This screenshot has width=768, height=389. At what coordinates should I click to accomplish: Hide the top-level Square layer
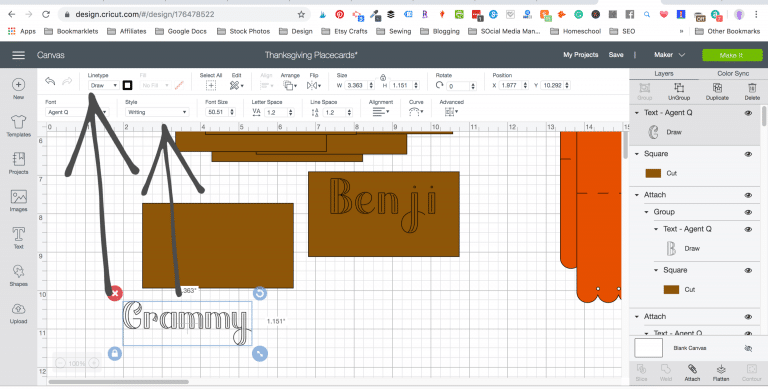[x=748, y=154]
